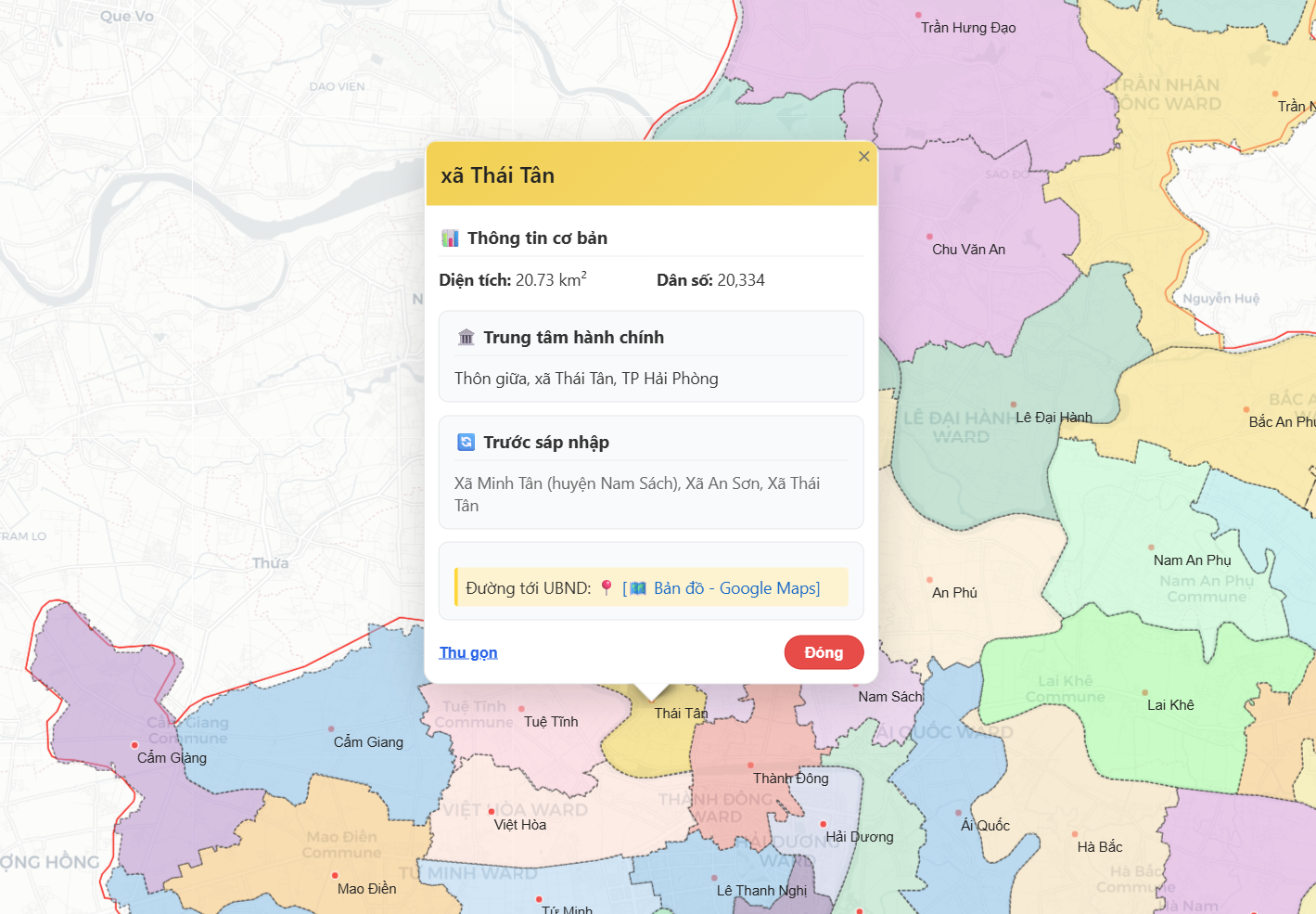Viewport: 1316px width, 914px height.
Task: Select the Chu Văn An marker dot
Action: point(929,237)
